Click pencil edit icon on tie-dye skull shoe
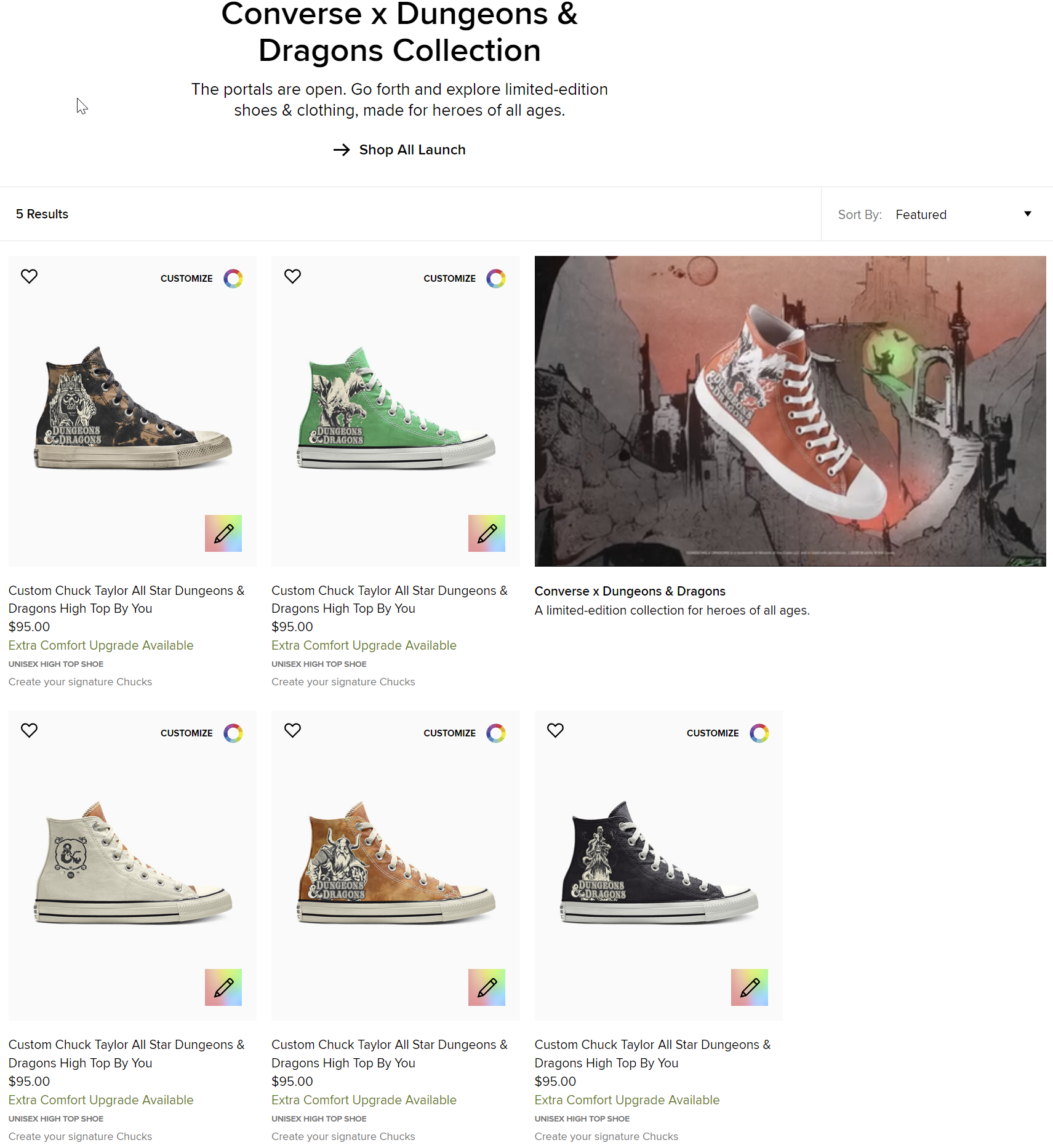Viewport: 1053px width, 1148px height. [x=223, y=533]
